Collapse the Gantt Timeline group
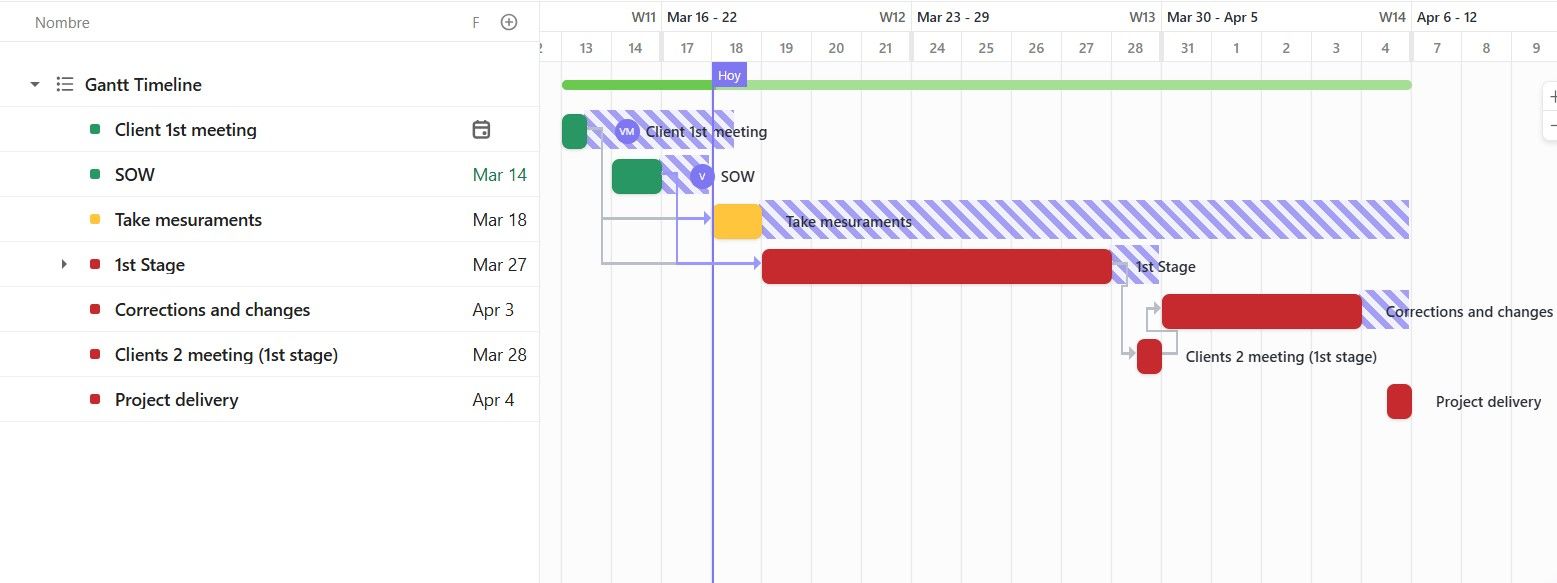 35,85
